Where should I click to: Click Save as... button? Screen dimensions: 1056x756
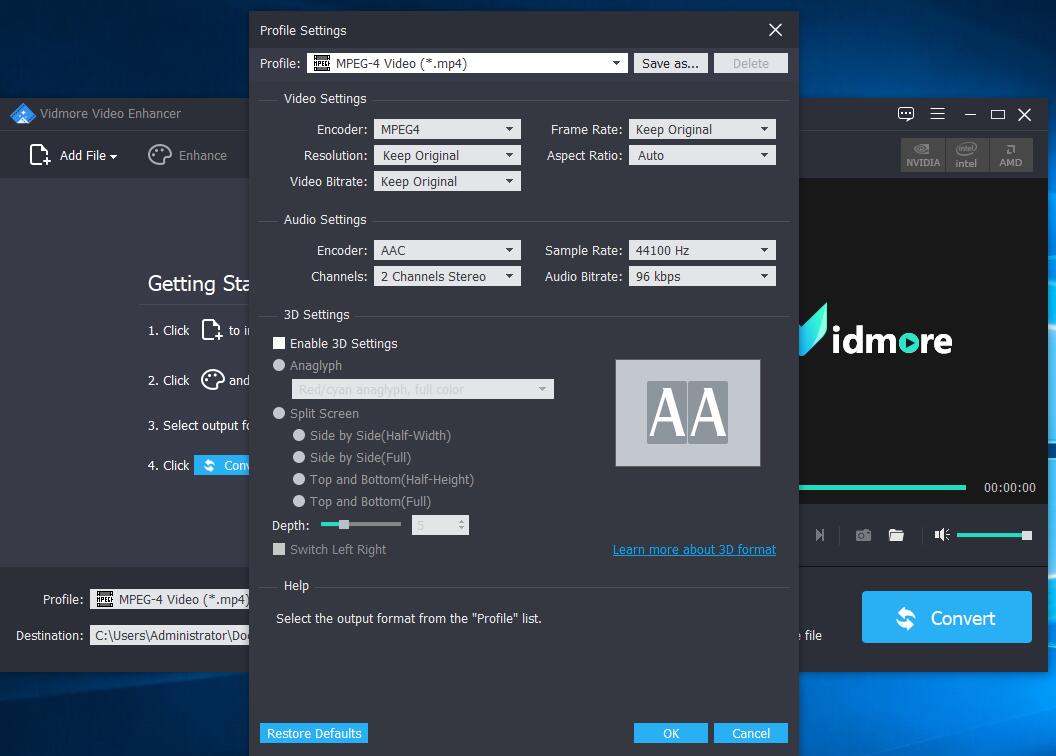671,63
